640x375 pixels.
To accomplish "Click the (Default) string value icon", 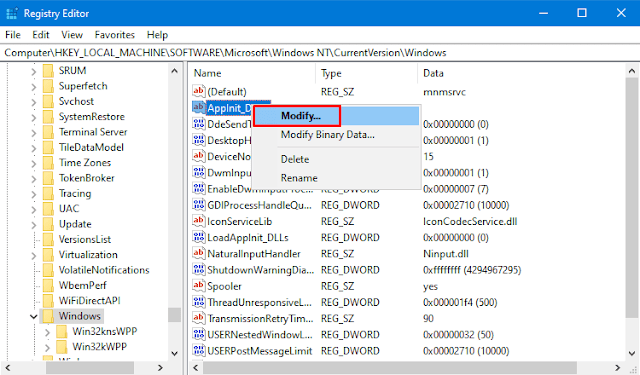I will pos(199,91).
